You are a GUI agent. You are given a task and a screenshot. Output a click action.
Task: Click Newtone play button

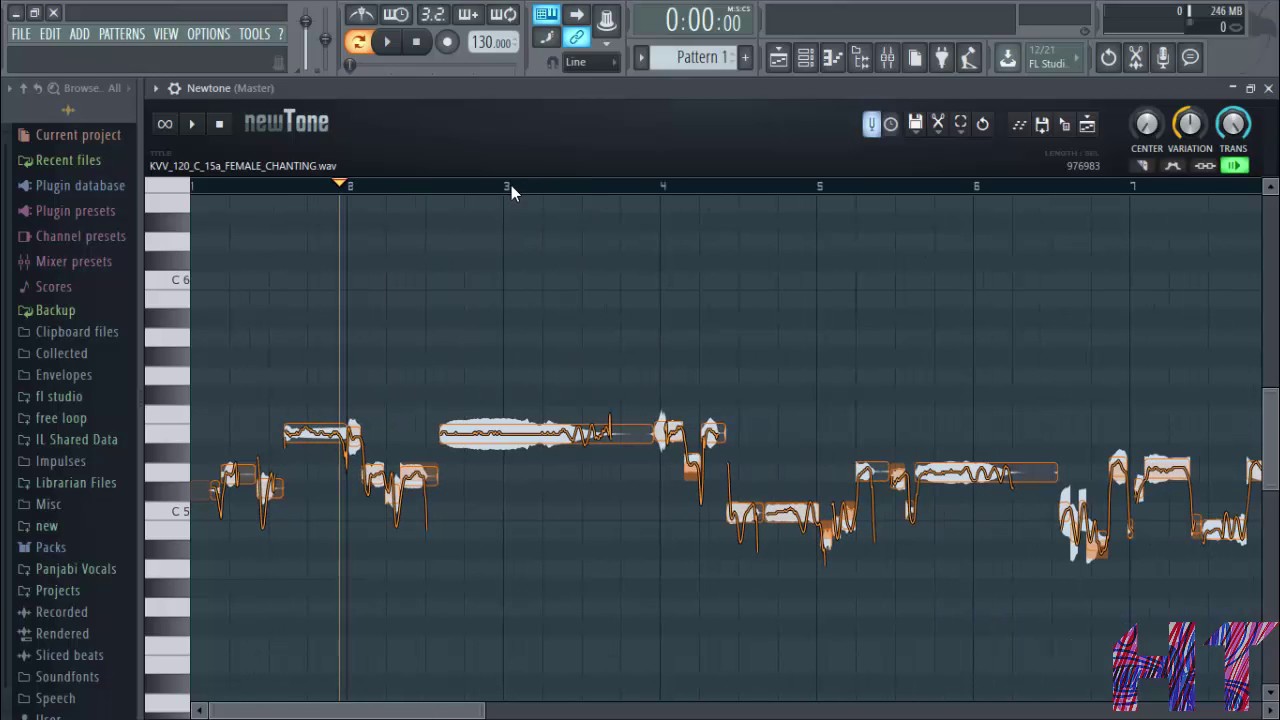[192, 124]
